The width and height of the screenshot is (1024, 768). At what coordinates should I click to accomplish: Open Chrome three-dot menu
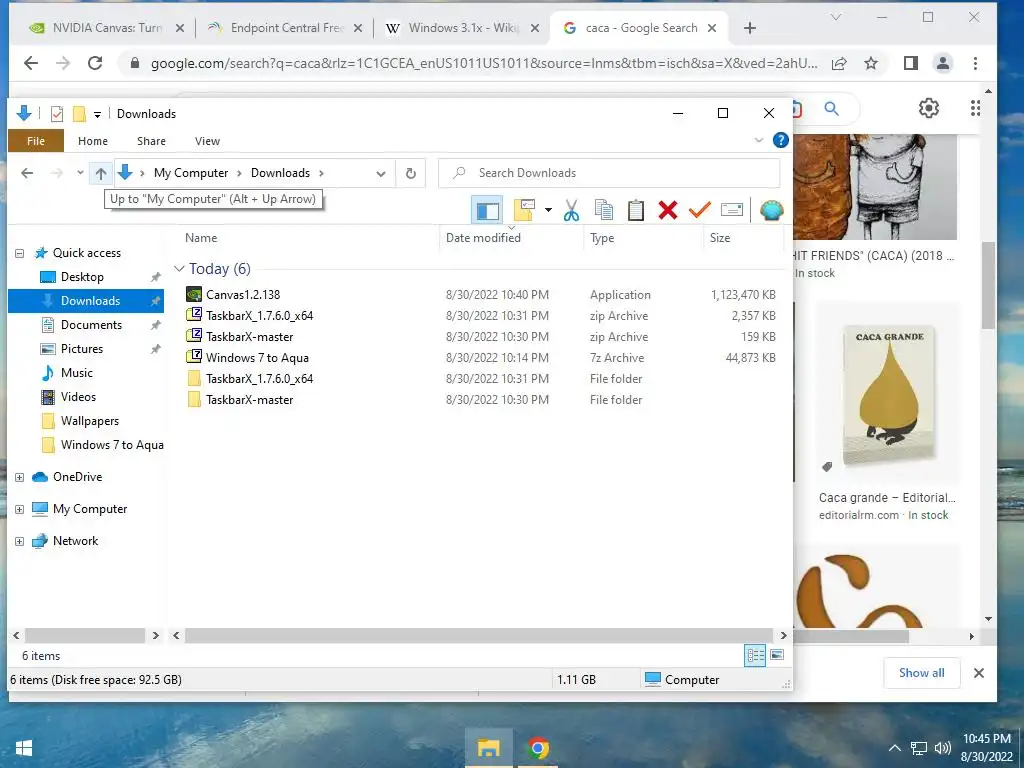pos(975,63)
